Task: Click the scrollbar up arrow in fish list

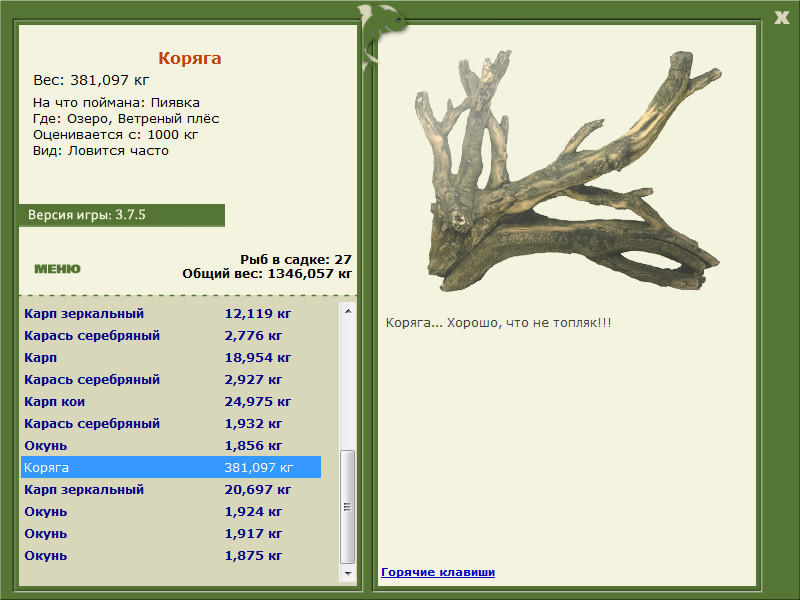Action: pyautogui.click(x=348, y=311)
